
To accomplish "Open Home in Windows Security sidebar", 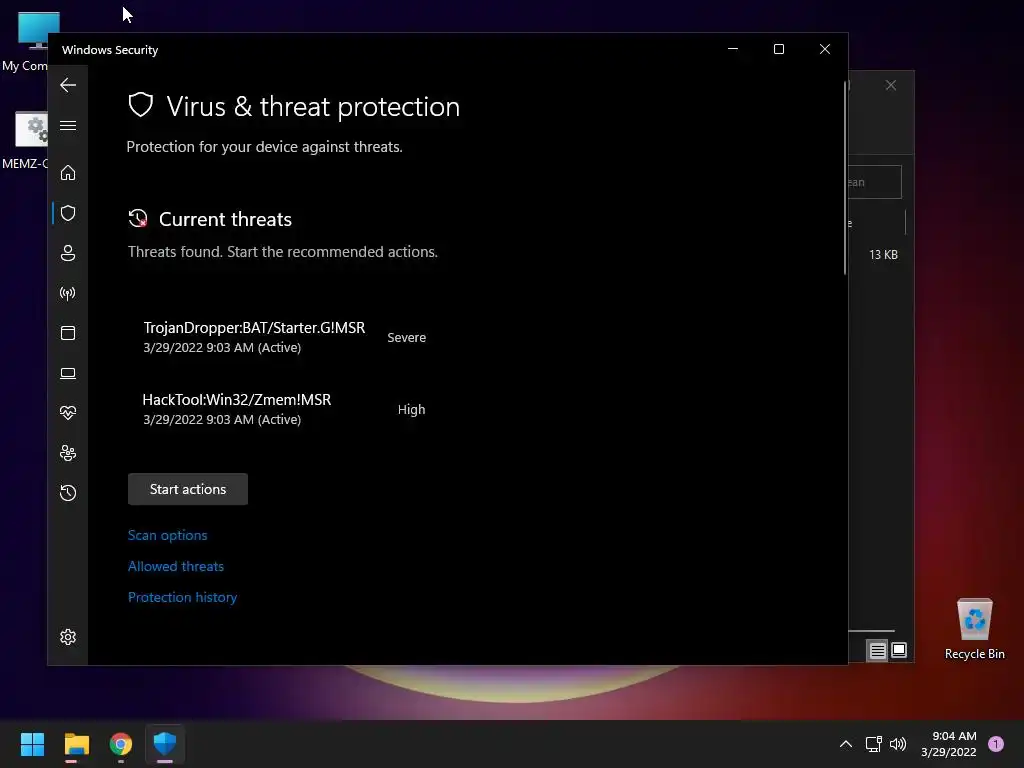I will coord(68,172).
